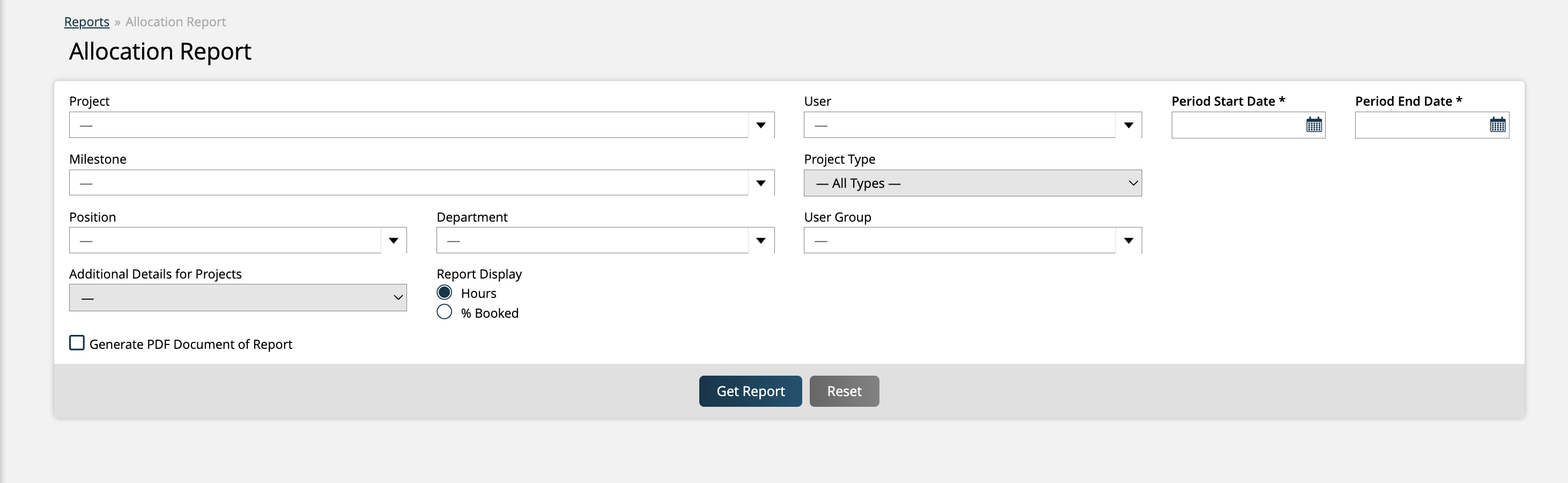This screenshot has width=1568, height=483.
Task: Select the % Booked radio button
Action: tap(445, 312)
